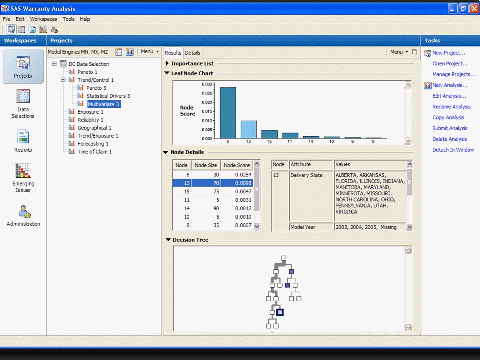Open the Menu dropdown in the results pane
This screenshot has width=480, height=360.
pos(399,52)
